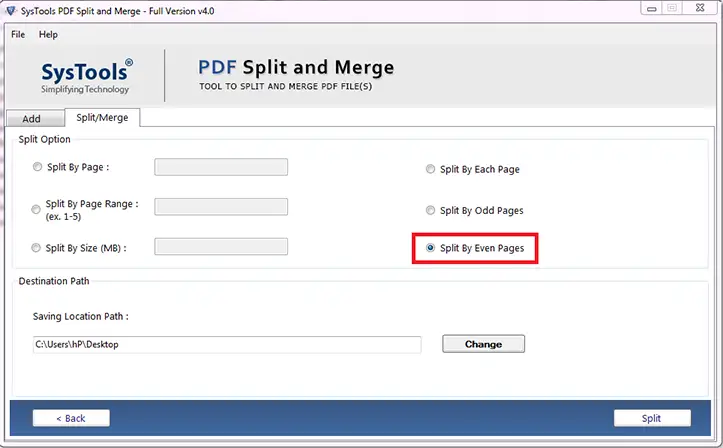
Task: Select the Split By Page radio button
Action: (x=37, y=167)
